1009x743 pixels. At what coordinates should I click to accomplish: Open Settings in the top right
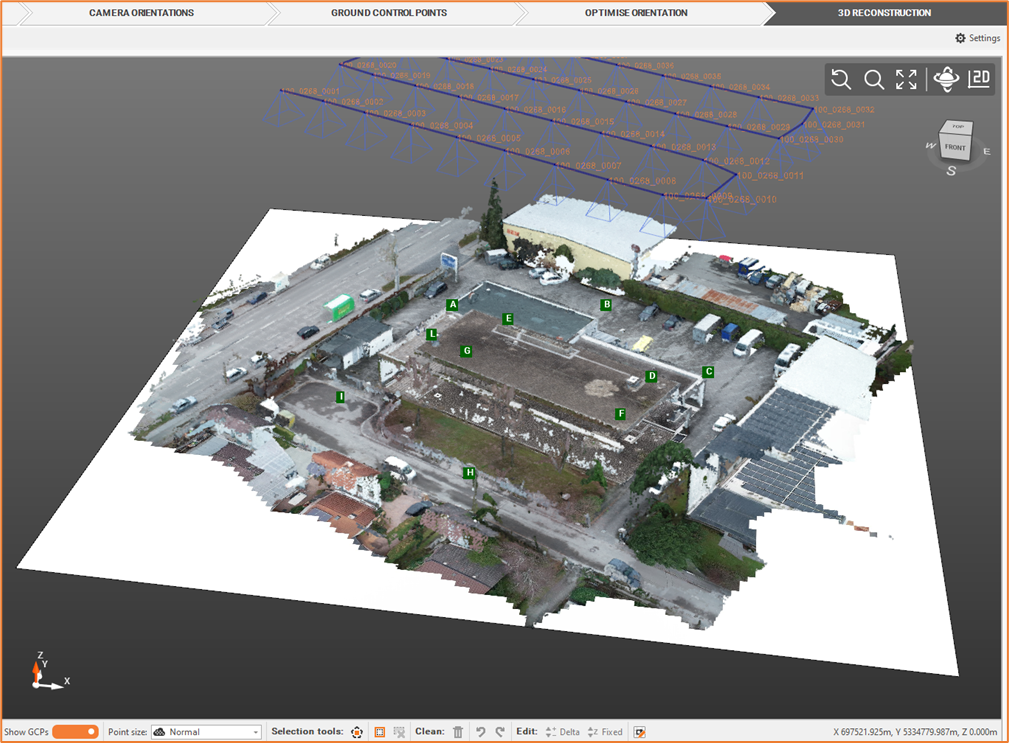(977, 38)
